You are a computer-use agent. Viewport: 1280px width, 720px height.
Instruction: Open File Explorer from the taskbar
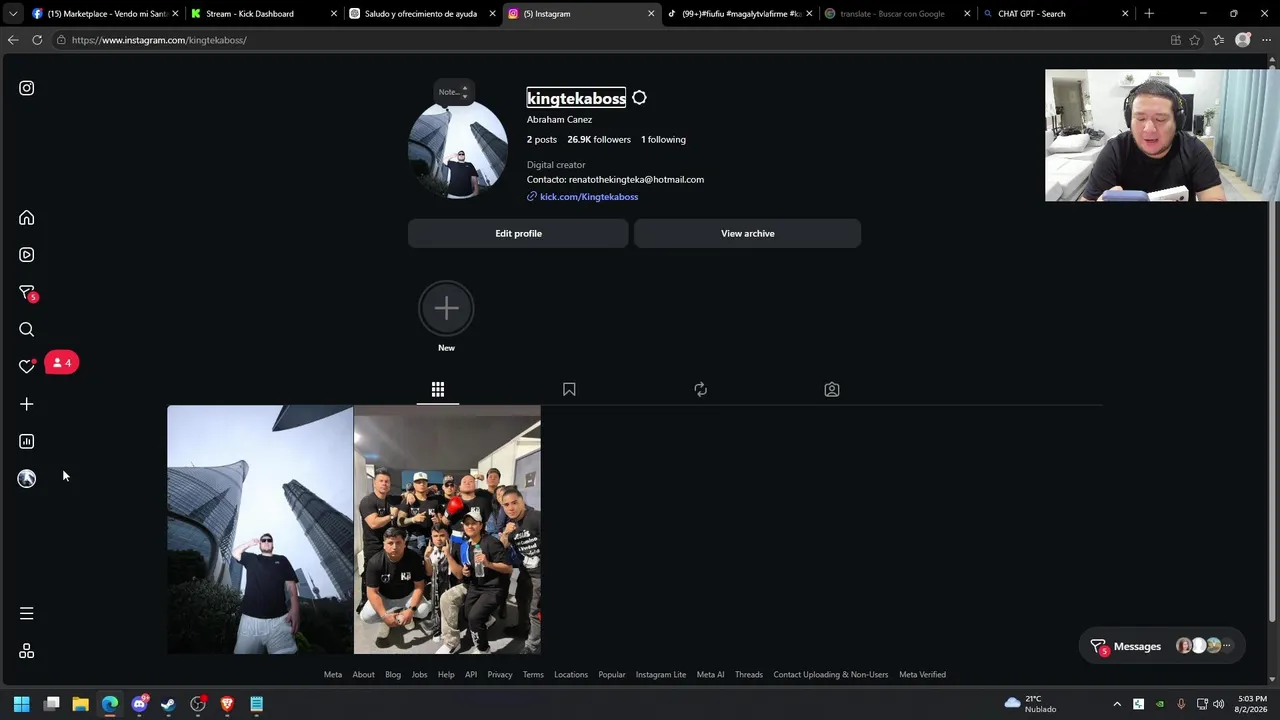(x=81, y=704)
